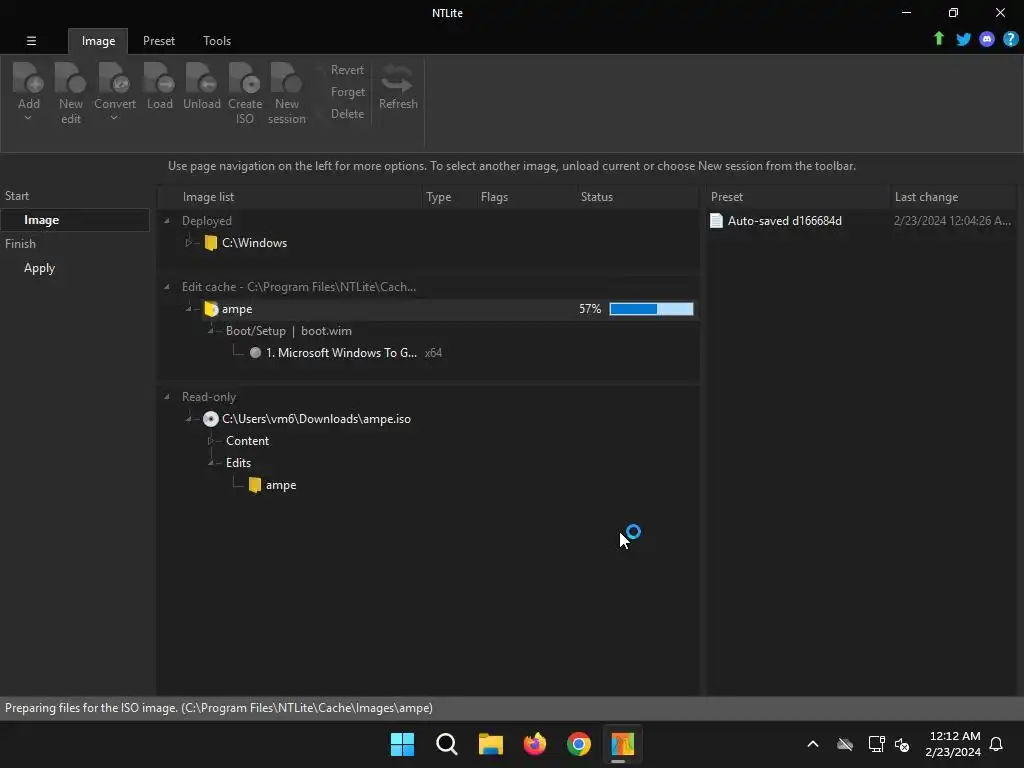The height and width of the screenshot is (768, 1024).
Task: Click the Load image toolbar icon
Action: (159, 78)
